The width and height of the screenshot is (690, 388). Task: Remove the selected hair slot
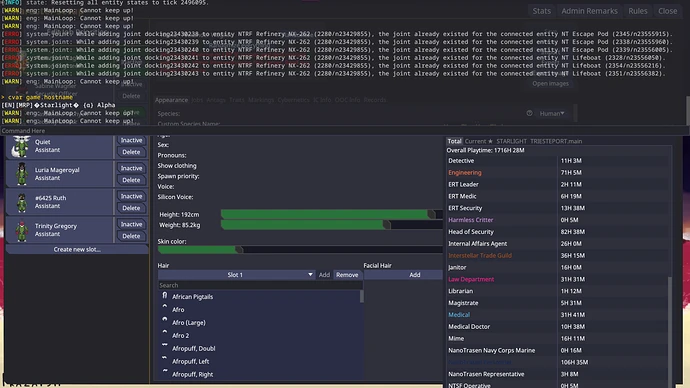(x=347, y=275)
